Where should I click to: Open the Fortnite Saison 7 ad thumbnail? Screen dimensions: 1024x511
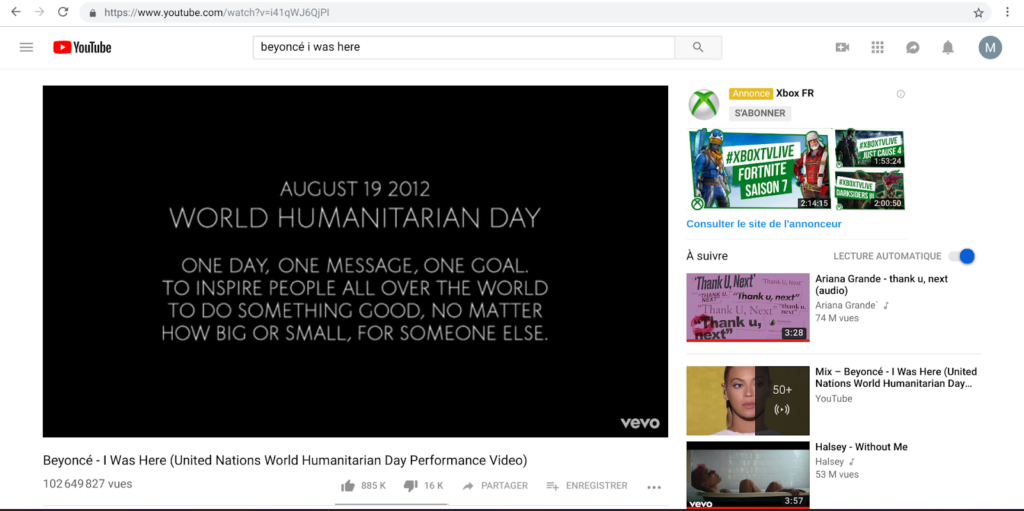tap(760, 169)
